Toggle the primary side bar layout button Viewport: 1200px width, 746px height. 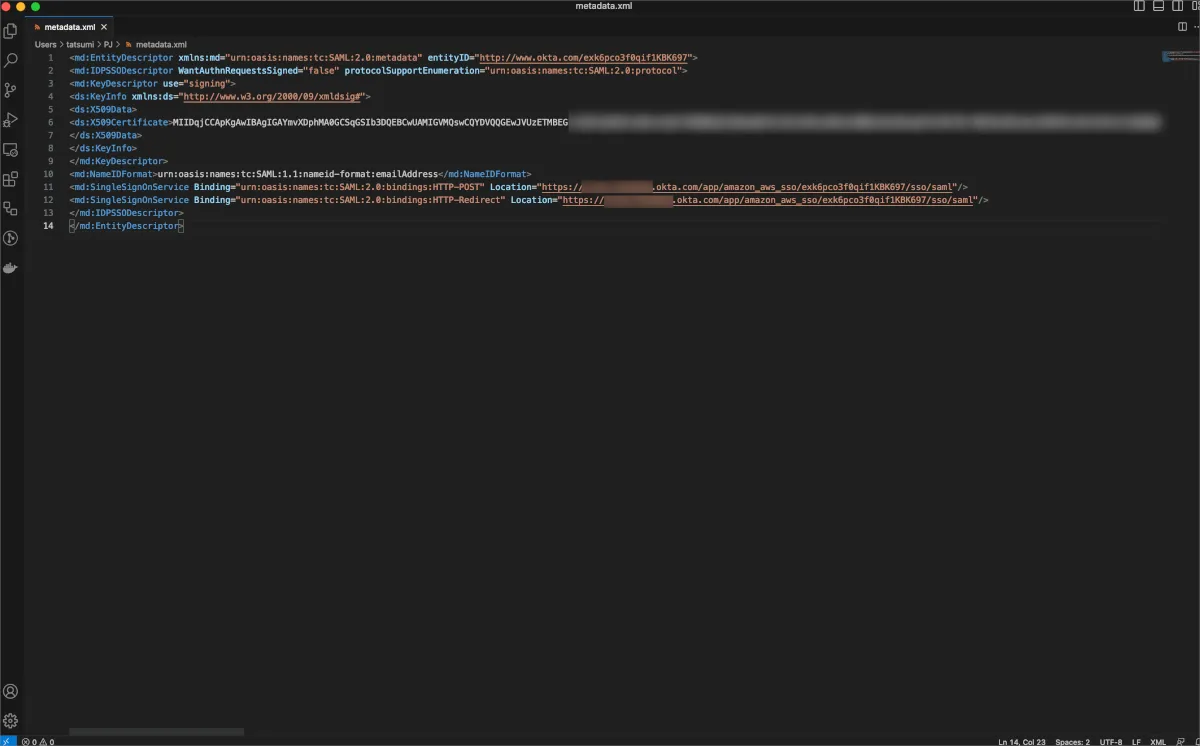click(1139, 6)
